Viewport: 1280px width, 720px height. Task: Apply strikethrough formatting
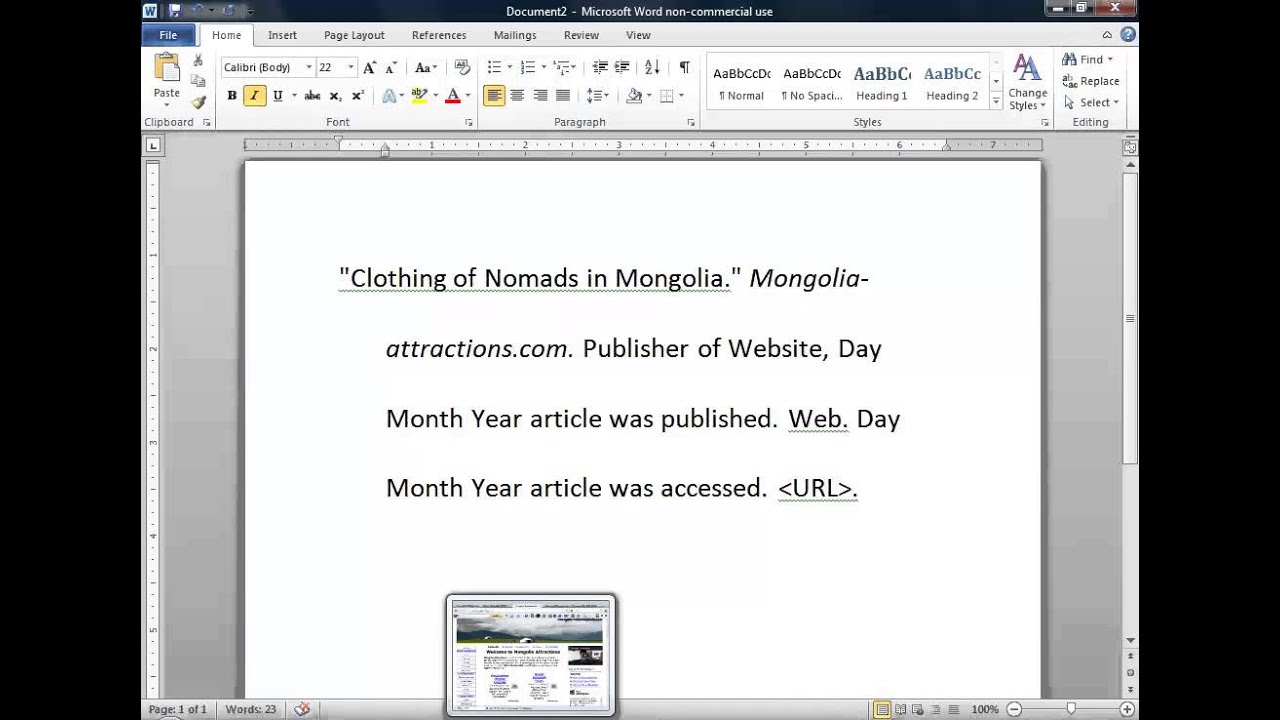click(x=312, y=96)
